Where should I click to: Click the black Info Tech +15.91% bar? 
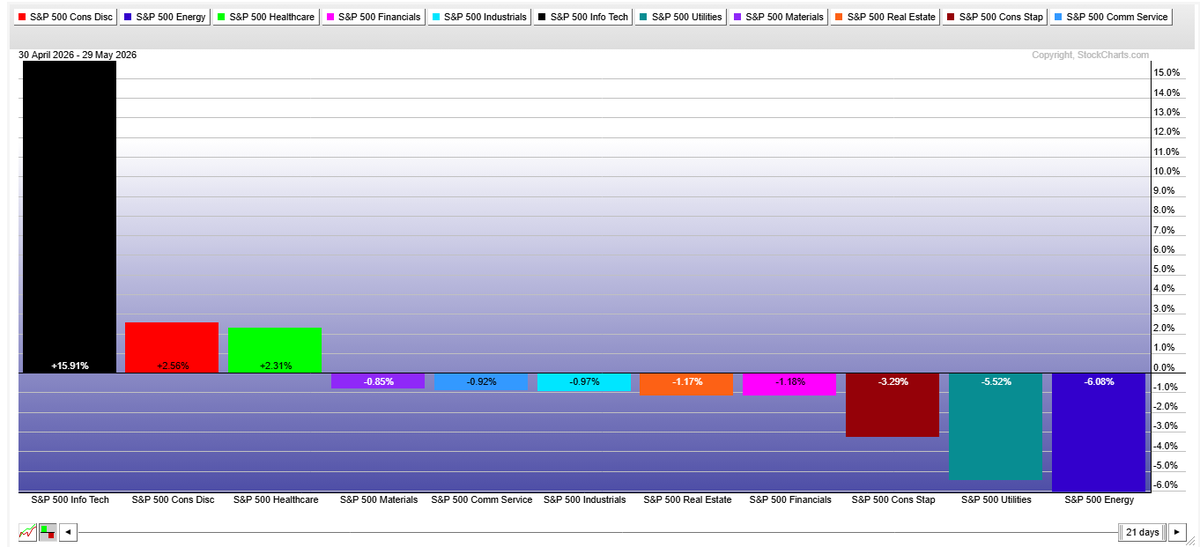[70, 217]
